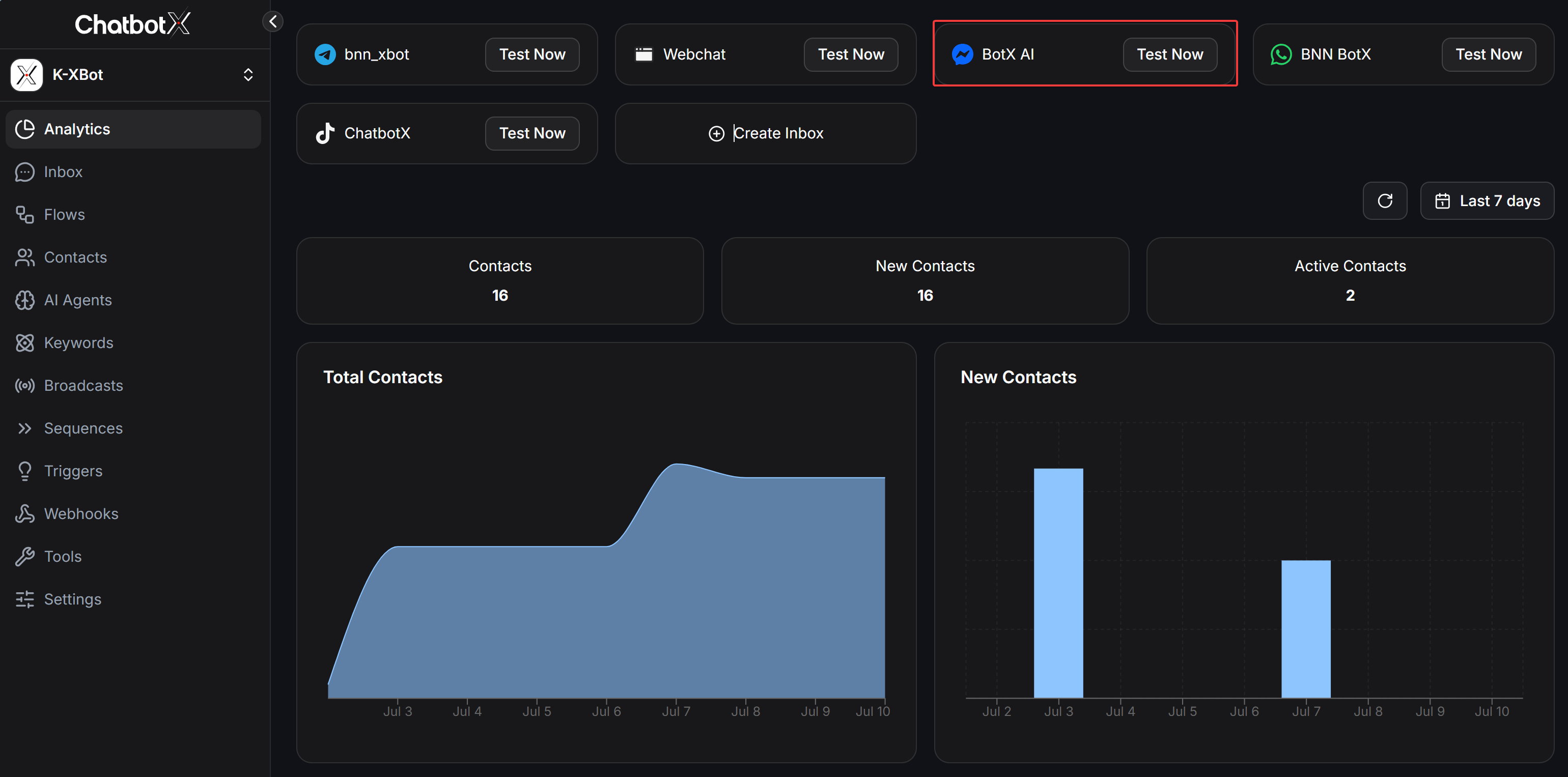Click the Active Contacts 2 stat card
This screenshot has height=777, width=1568.
click(x=1350, y=280)
